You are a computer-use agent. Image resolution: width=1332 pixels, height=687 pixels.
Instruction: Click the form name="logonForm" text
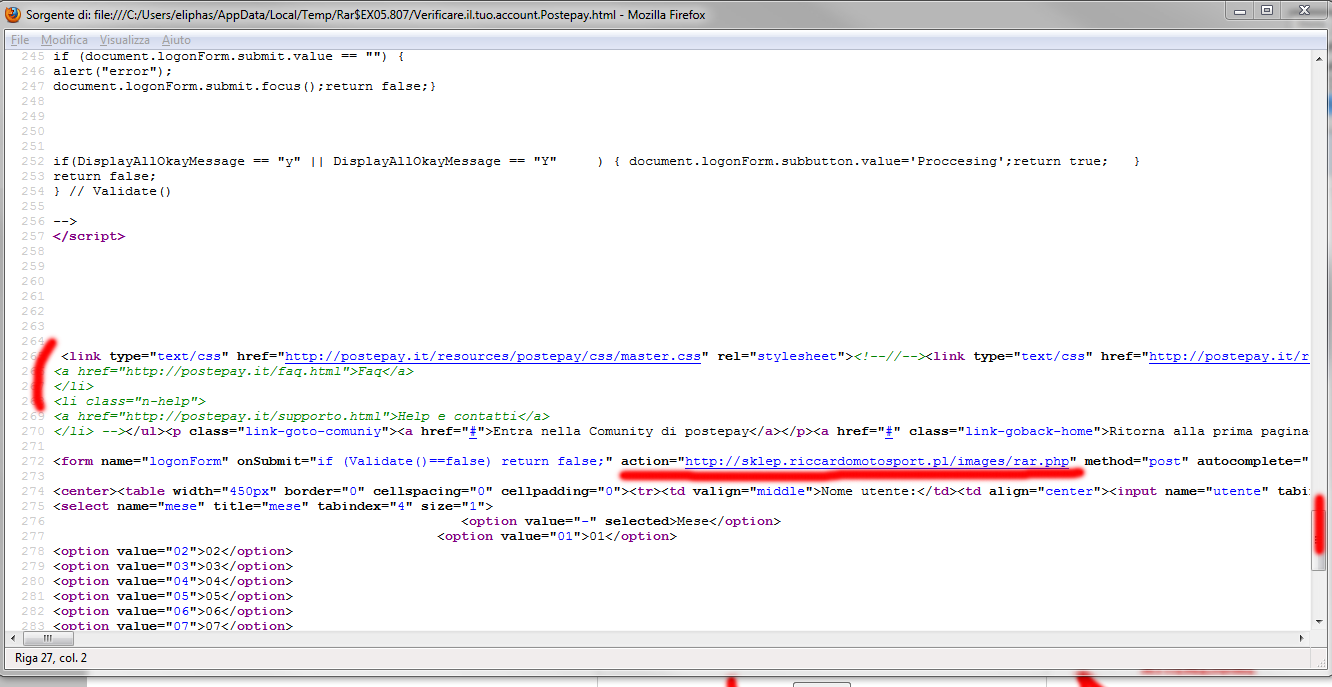click(x=140, y=461)
